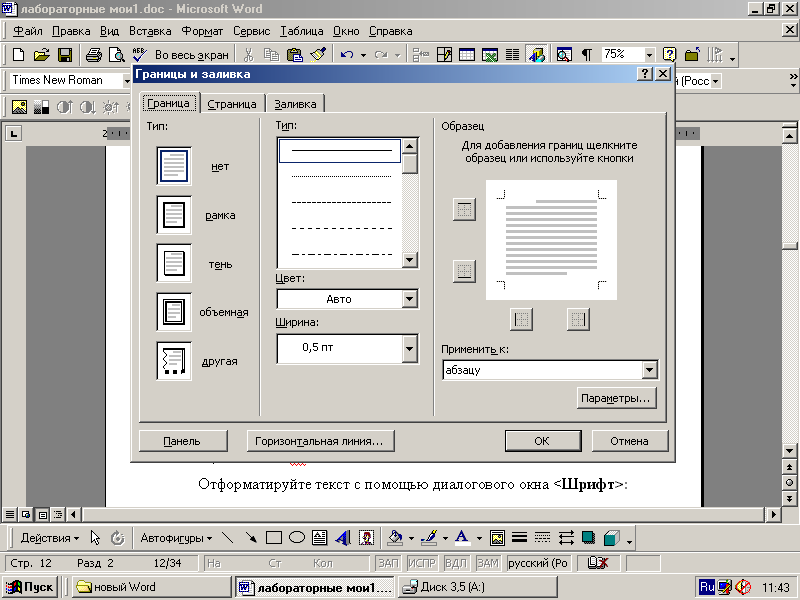Choose 'нет' border setting
The height and width of the screenshot is (600, 800).
[174, 166]
